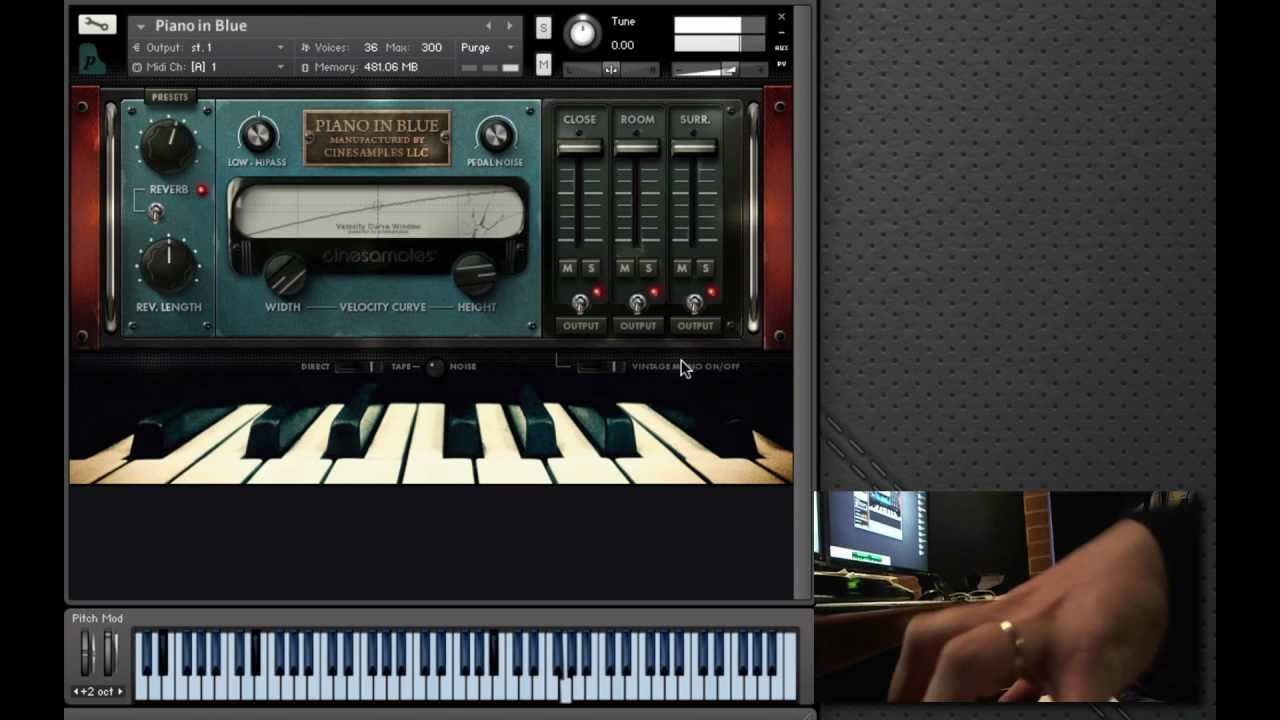The image size is (1280, 720).
Task: Mute the Surr. mic channel
Action: [682, 268]
